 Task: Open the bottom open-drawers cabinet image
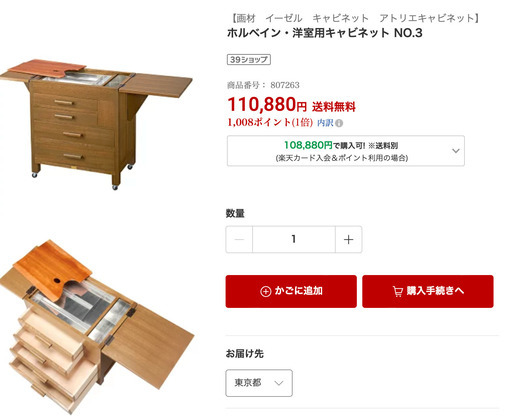[x=97, y=327]
